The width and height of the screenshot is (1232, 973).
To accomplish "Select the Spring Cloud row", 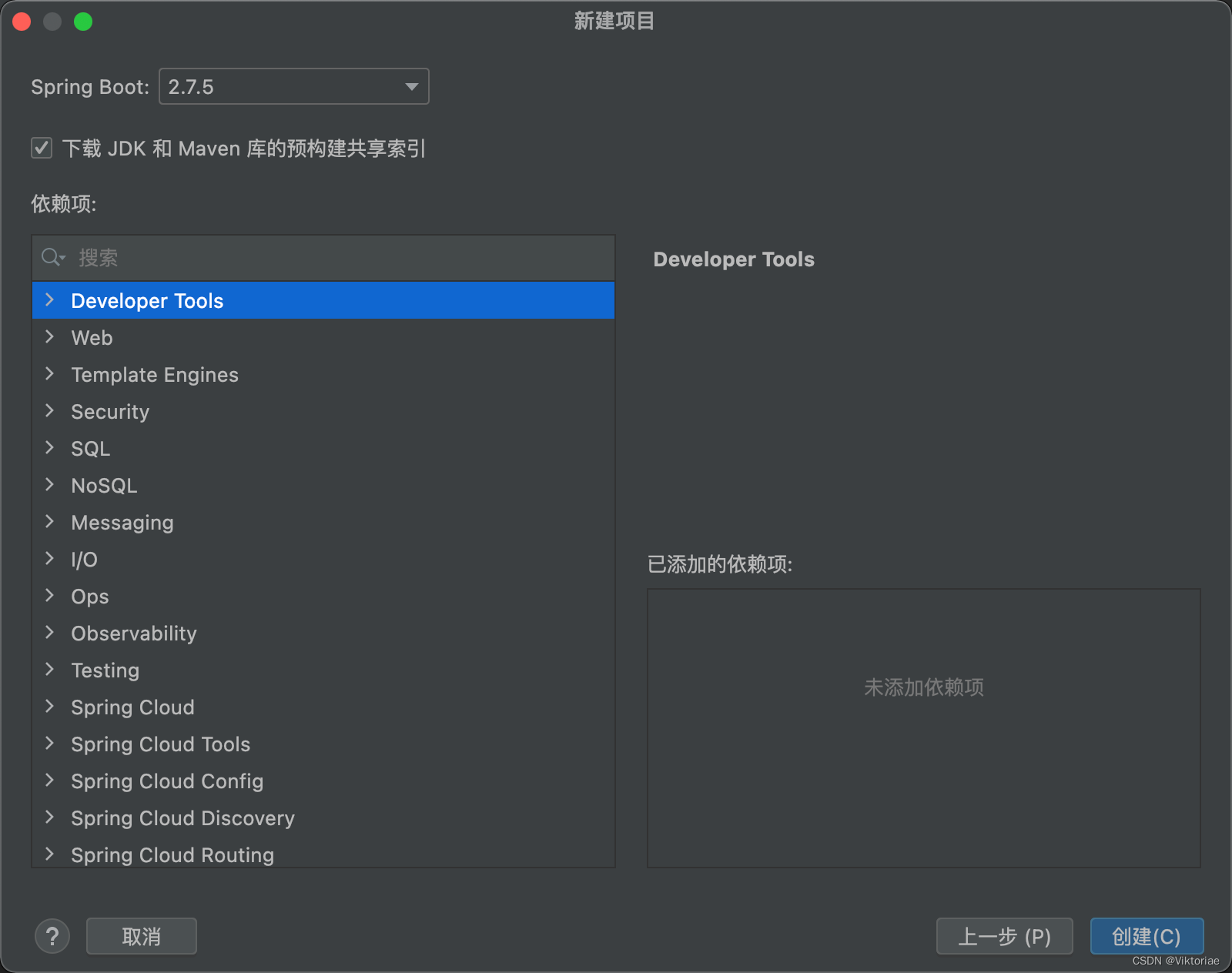I will 323,707.
